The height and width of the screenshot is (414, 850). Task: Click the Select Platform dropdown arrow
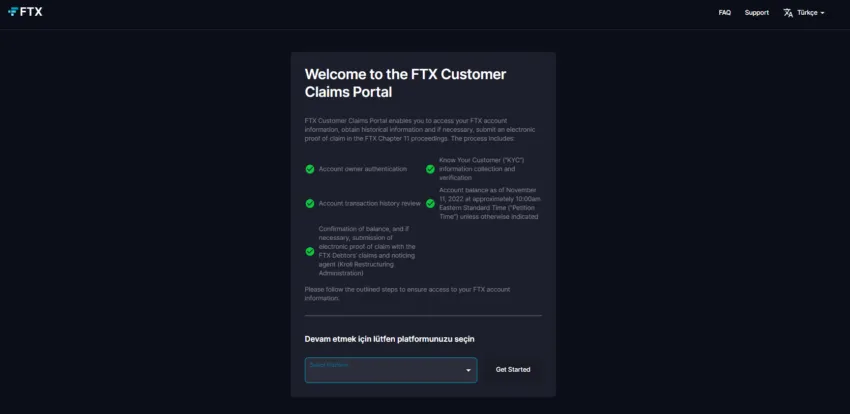468,371
